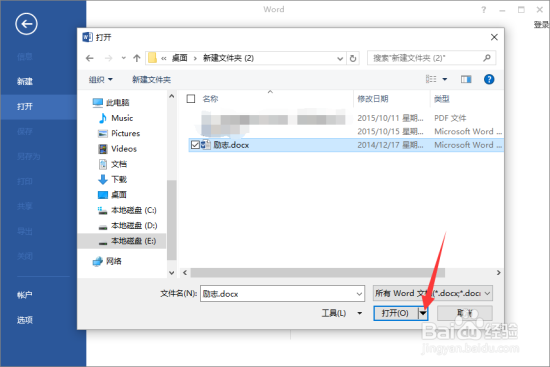Open the view options dropdown arrow

tap(445, 79)
